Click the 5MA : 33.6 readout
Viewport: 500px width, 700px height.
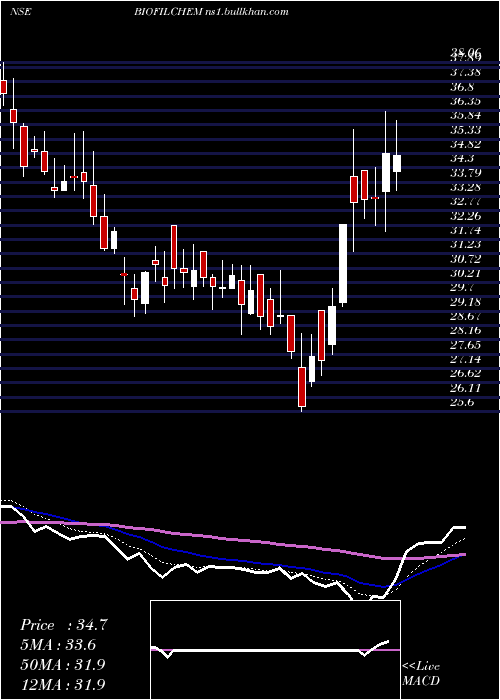tap(58, 645)
